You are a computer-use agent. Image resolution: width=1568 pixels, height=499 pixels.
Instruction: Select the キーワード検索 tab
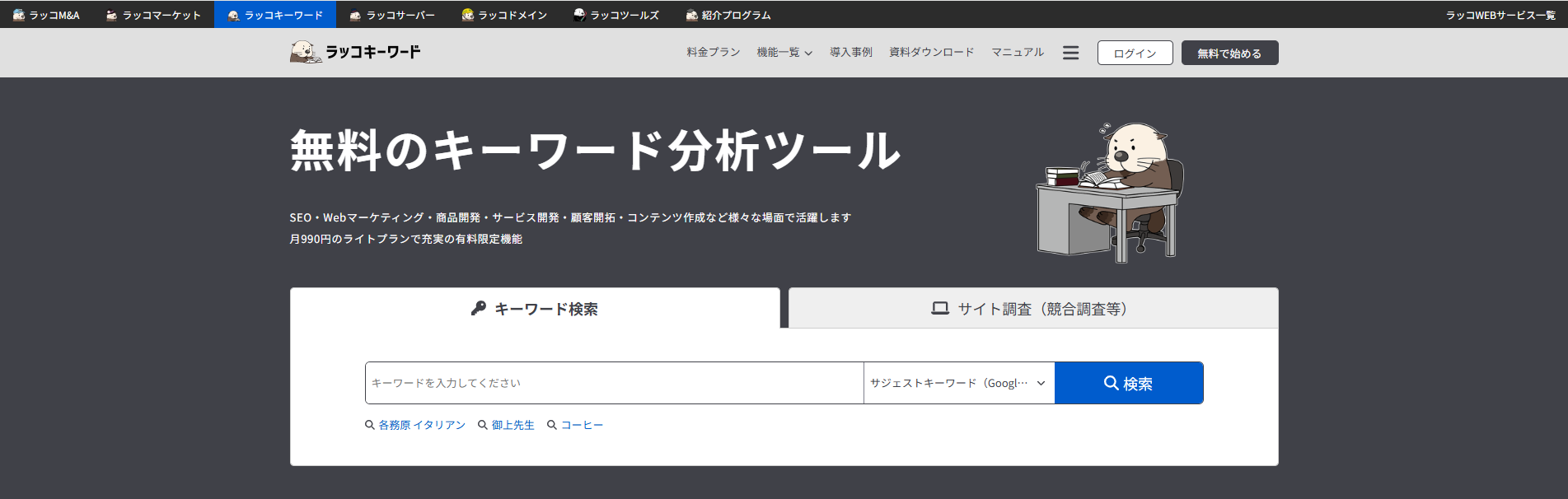click(535, 308)
